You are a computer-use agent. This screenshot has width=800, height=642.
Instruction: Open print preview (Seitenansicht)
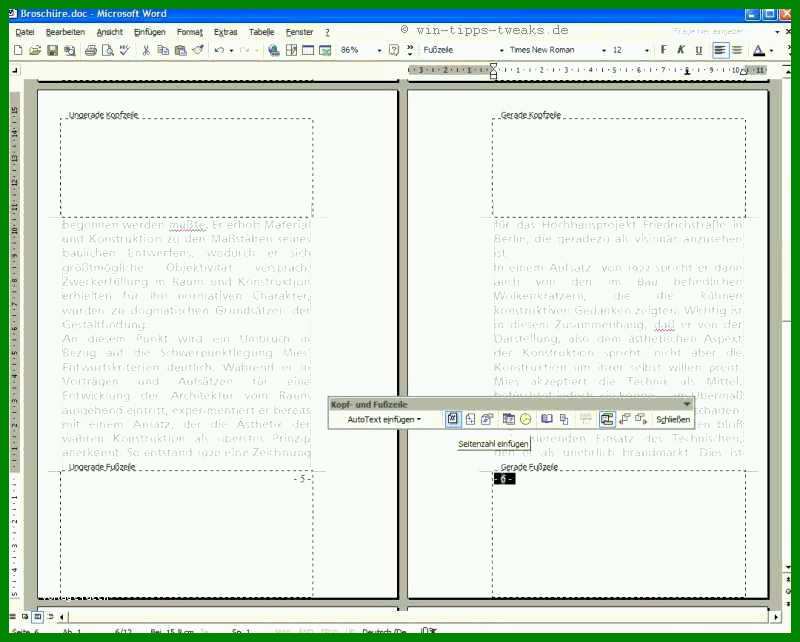click(x=108, y=50)
